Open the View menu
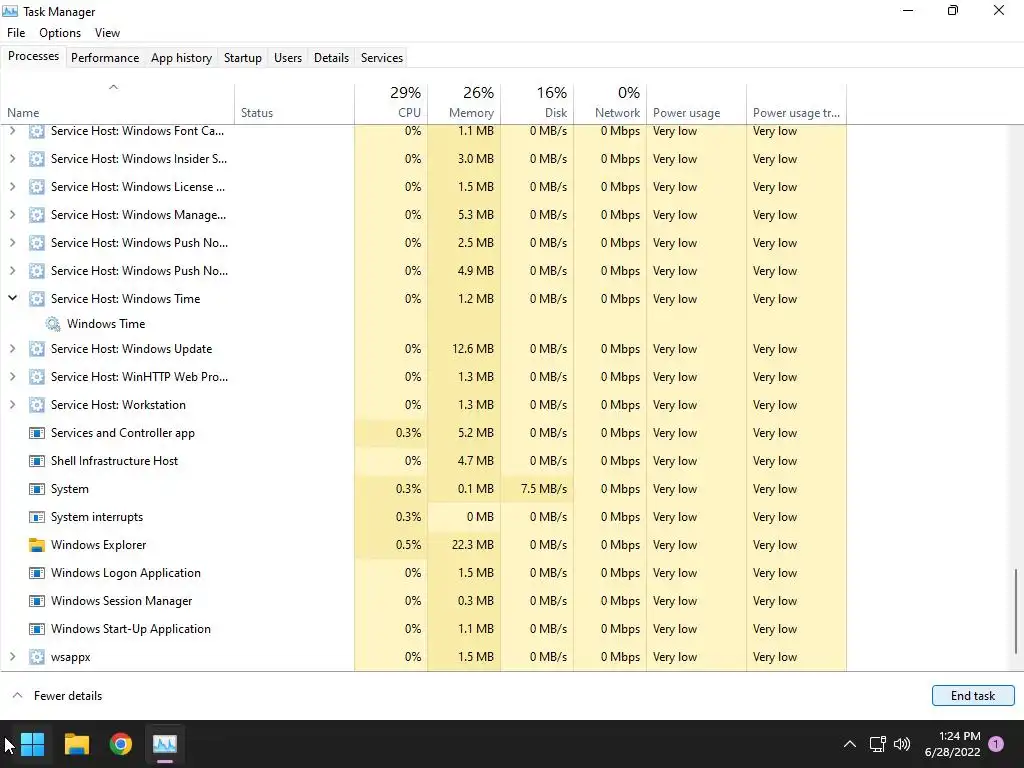Viewport: 1024px width, 768px height. point(107,33)
